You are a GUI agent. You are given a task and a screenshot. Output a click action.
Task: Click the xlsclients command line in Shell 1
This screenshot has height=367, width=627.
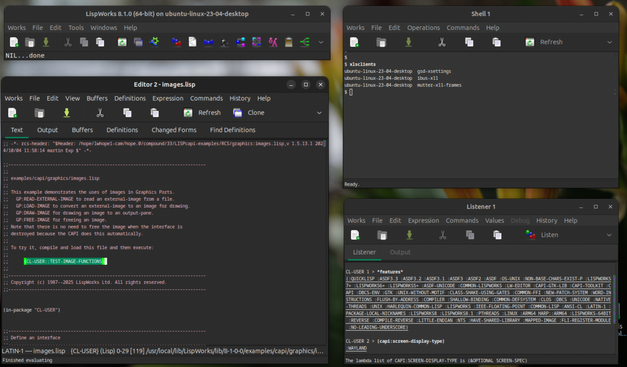click(360, 64)
